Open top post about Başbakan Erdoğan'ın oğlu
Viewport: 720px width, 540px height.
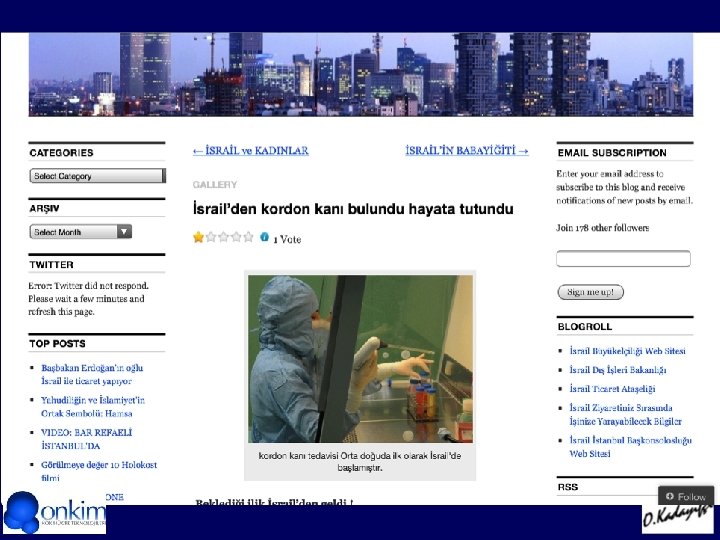coord(92,374)
